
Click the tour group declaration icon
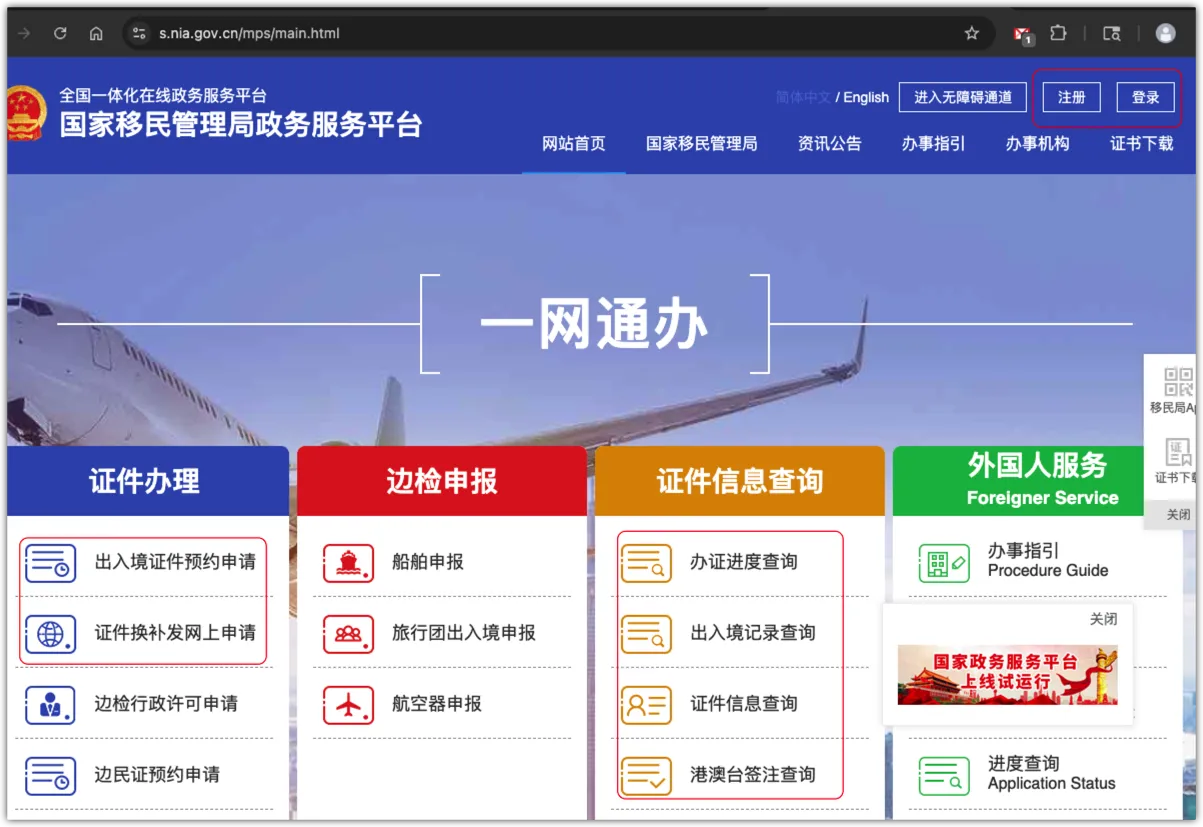click(348, 634)
